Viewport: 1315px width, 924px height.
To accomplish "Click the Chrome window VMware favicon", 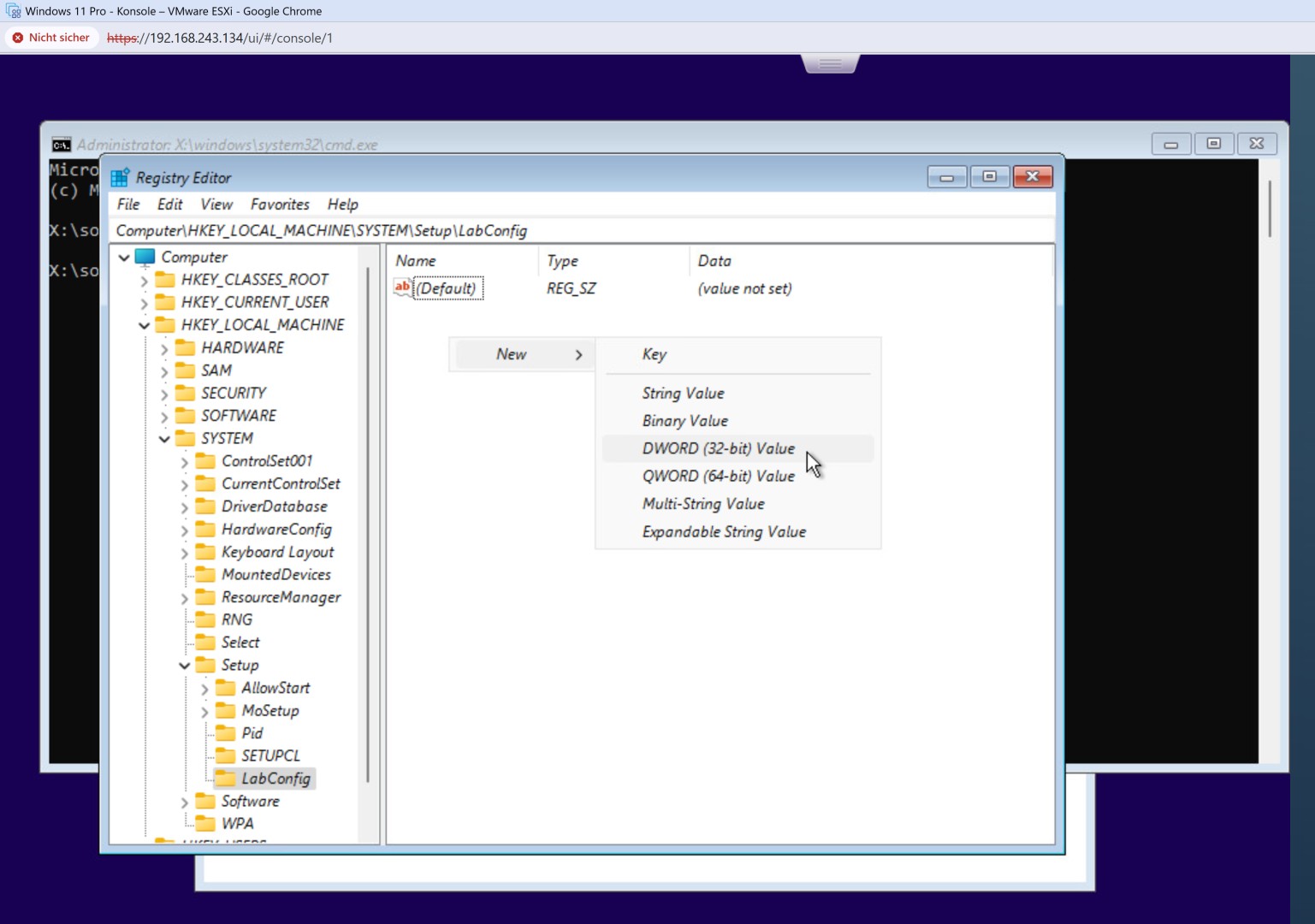I will [13, 11].
